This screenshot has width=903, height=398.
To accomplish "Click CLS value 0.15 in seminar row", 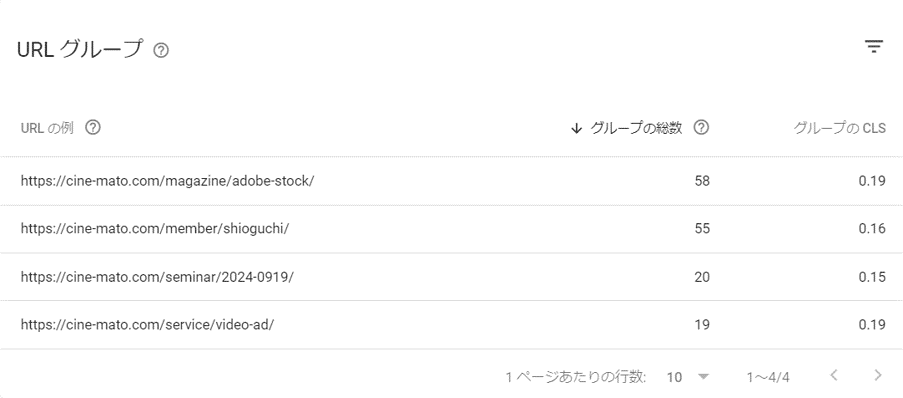I will 872,277.
